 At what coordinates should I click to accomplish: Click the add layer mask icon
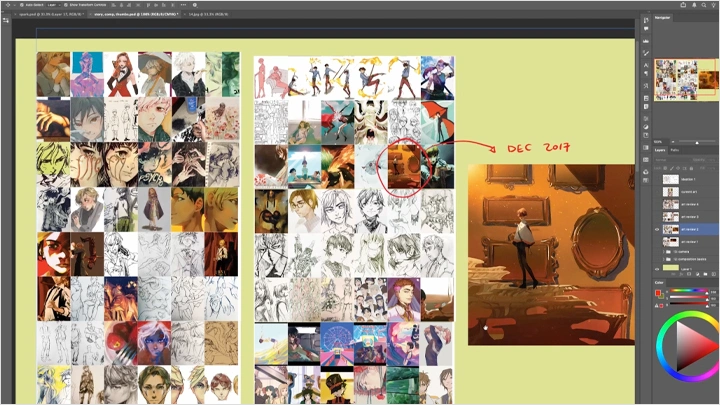point(689,274)
